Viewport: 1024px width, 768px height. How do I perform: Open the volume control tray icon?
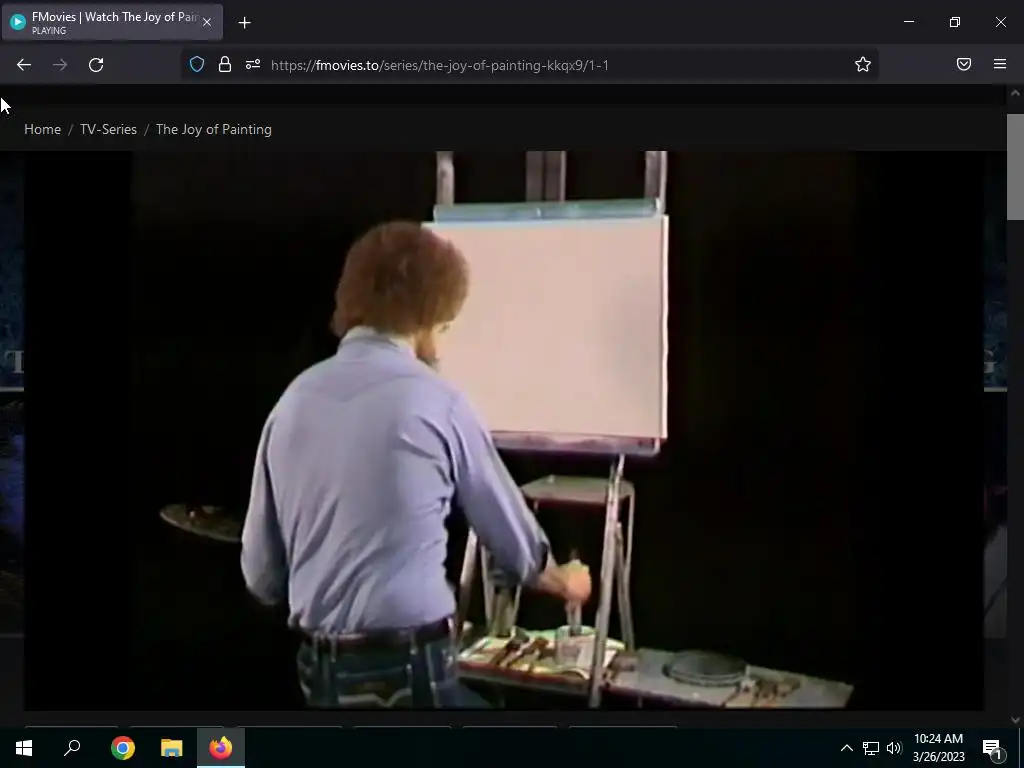click(x=894, y=748)
